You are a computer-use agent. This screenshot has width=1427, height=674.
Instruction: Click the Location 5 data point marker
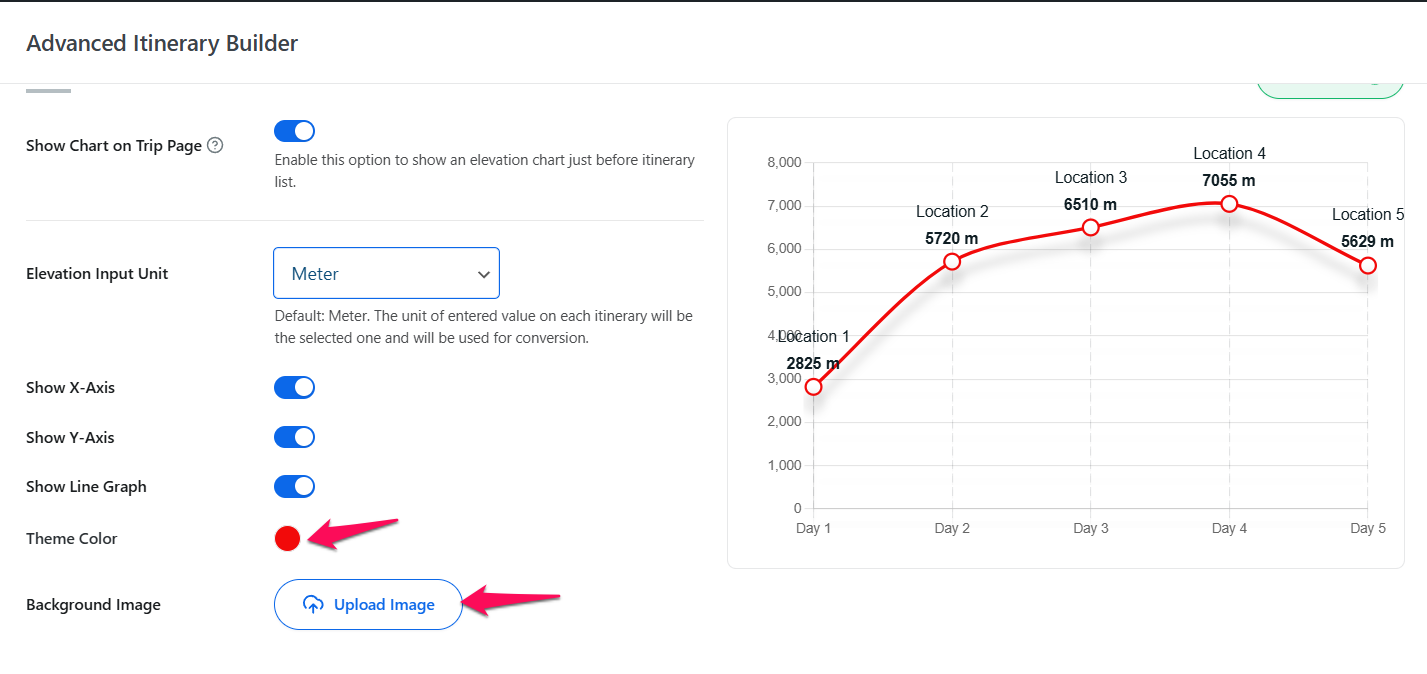[1367, 265]
